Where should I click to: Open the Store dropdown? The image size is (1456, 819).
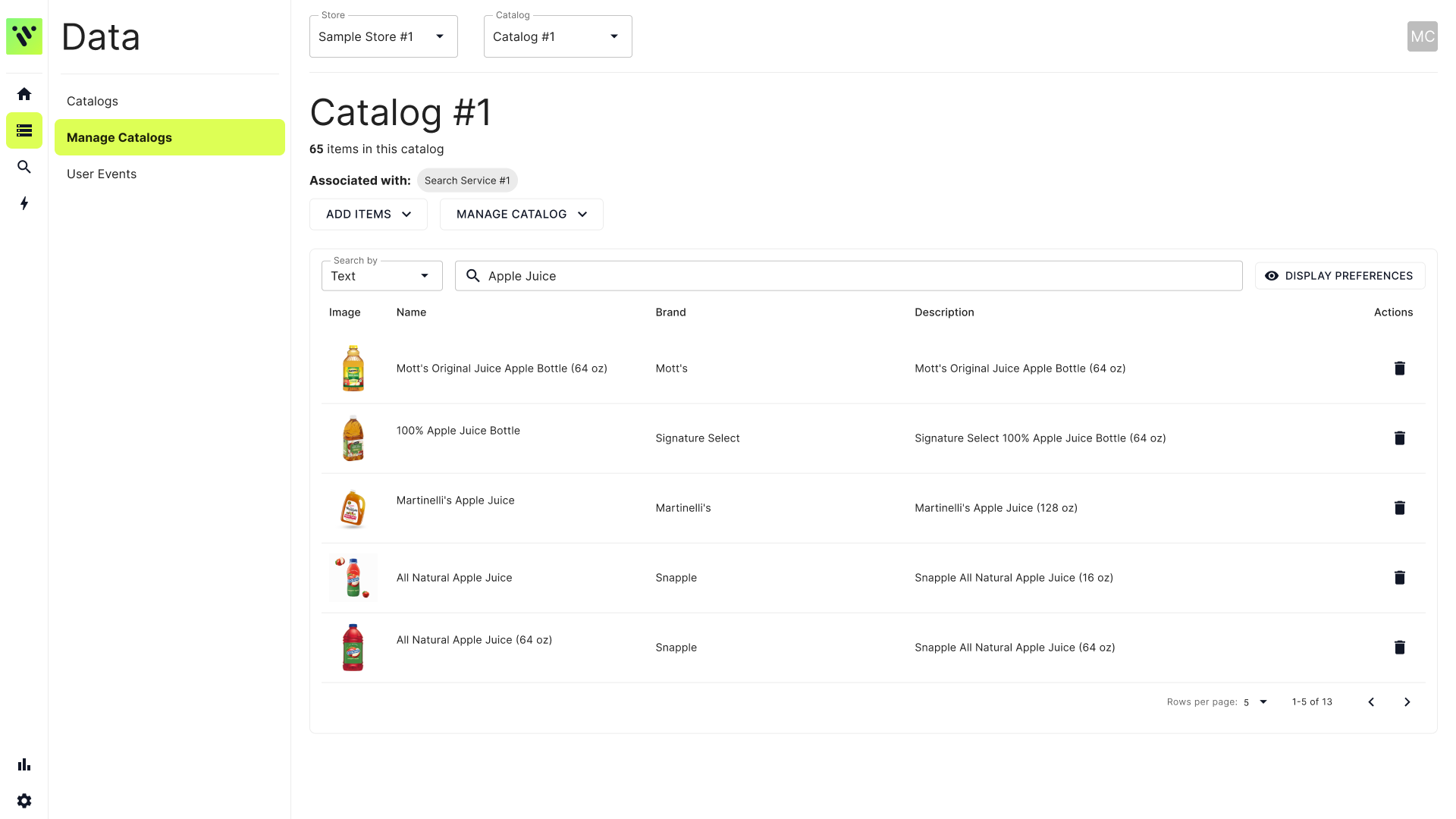pos(384,36)
